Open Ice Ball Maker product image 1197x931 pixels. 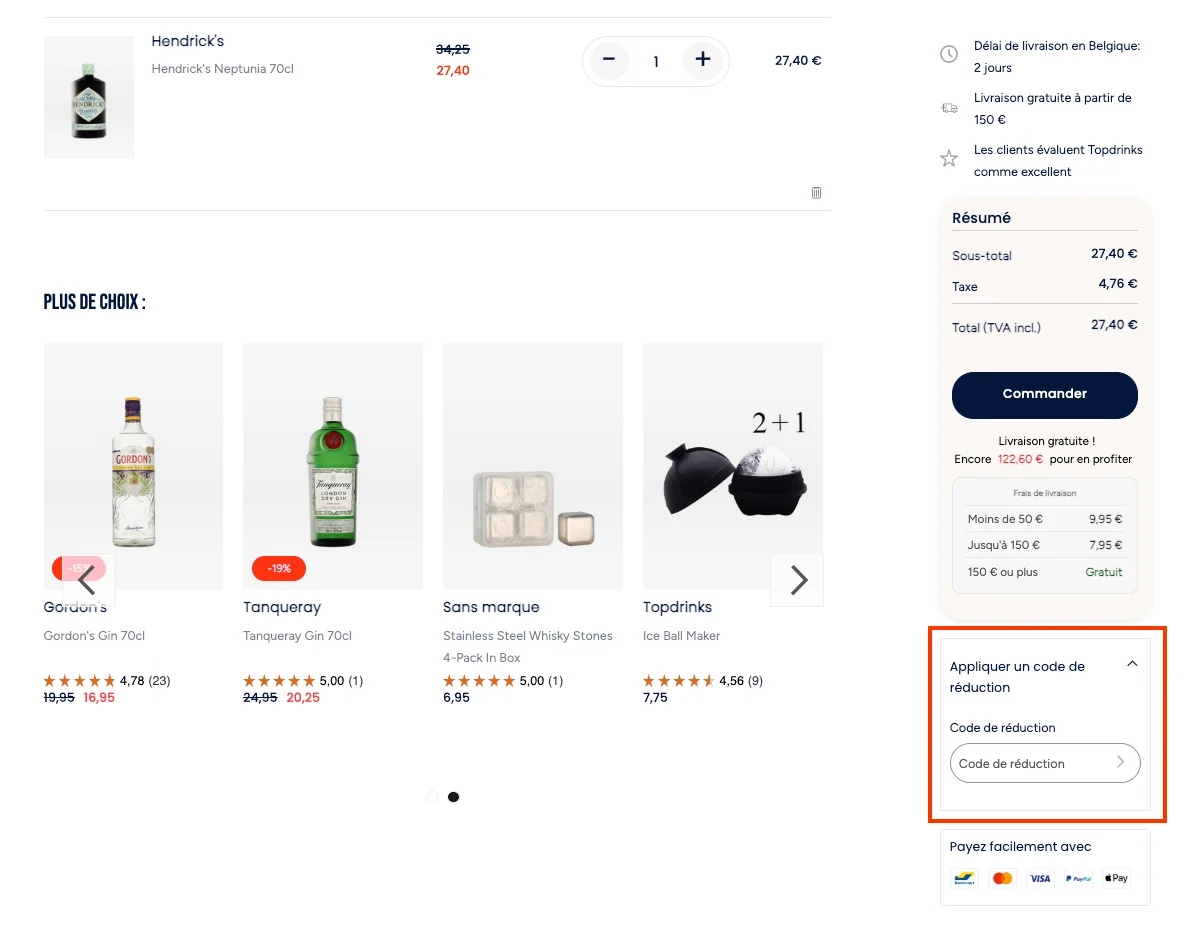[733, 466]
